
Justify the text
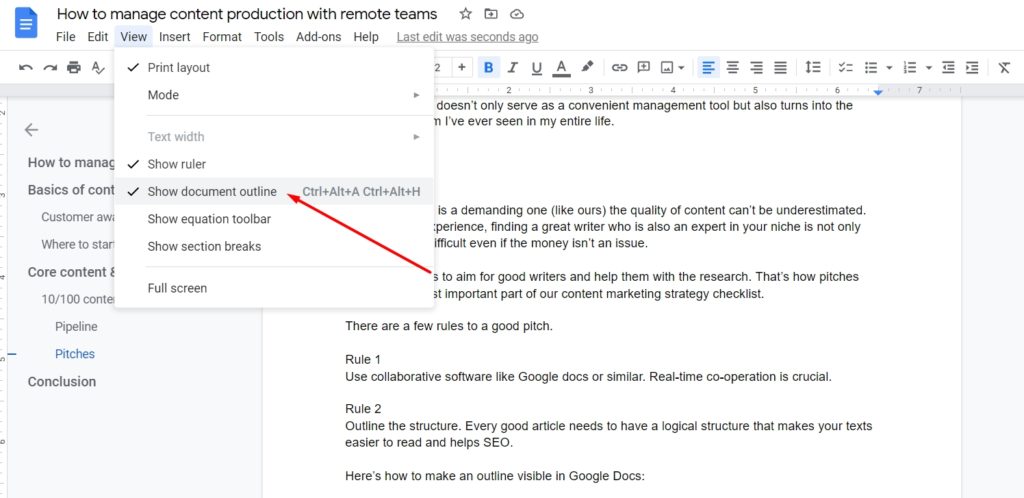pos(780,67)
